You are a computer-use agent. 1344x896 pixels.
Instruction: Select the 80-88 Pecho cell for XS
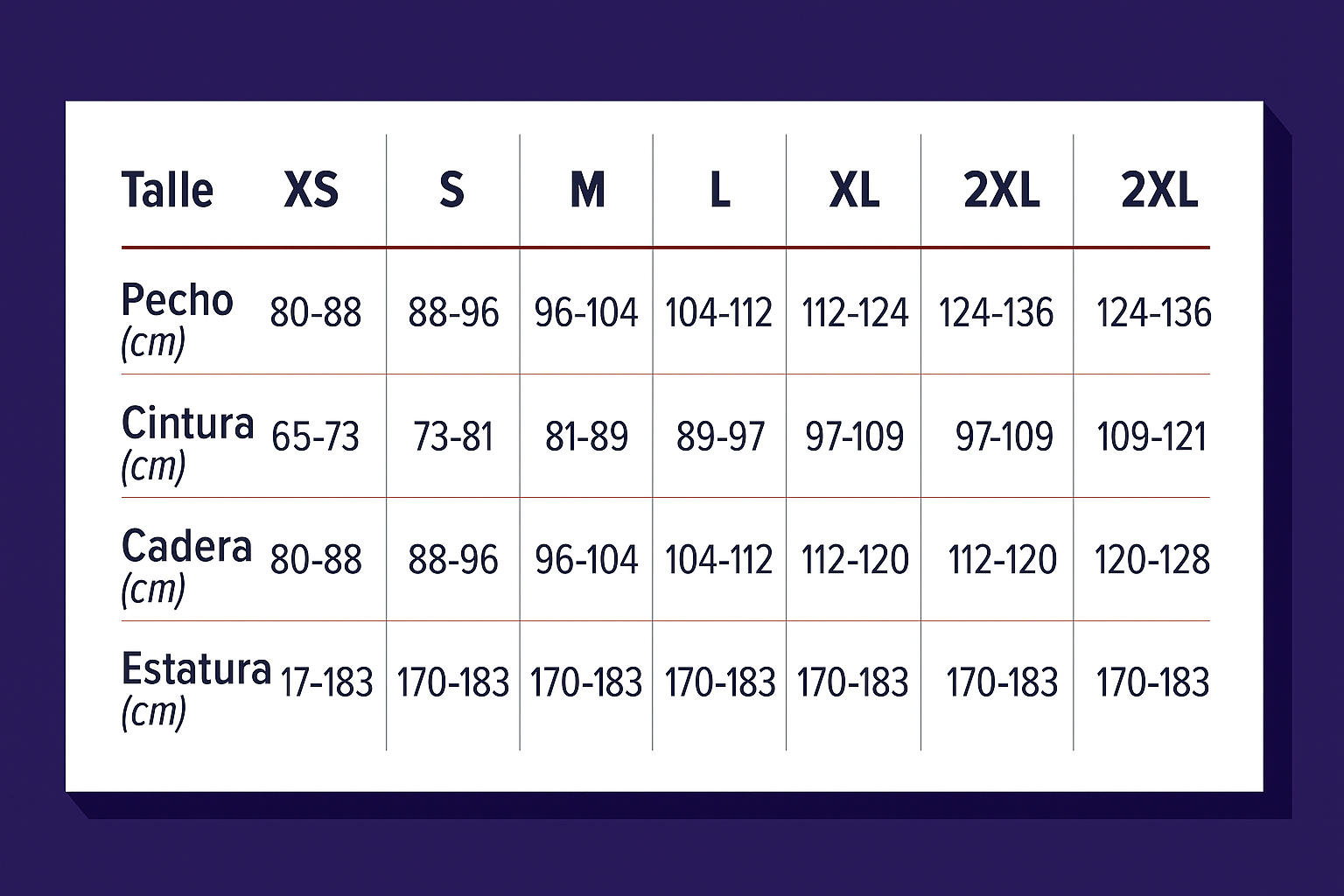pyautogui.click(x=316, y=312)
